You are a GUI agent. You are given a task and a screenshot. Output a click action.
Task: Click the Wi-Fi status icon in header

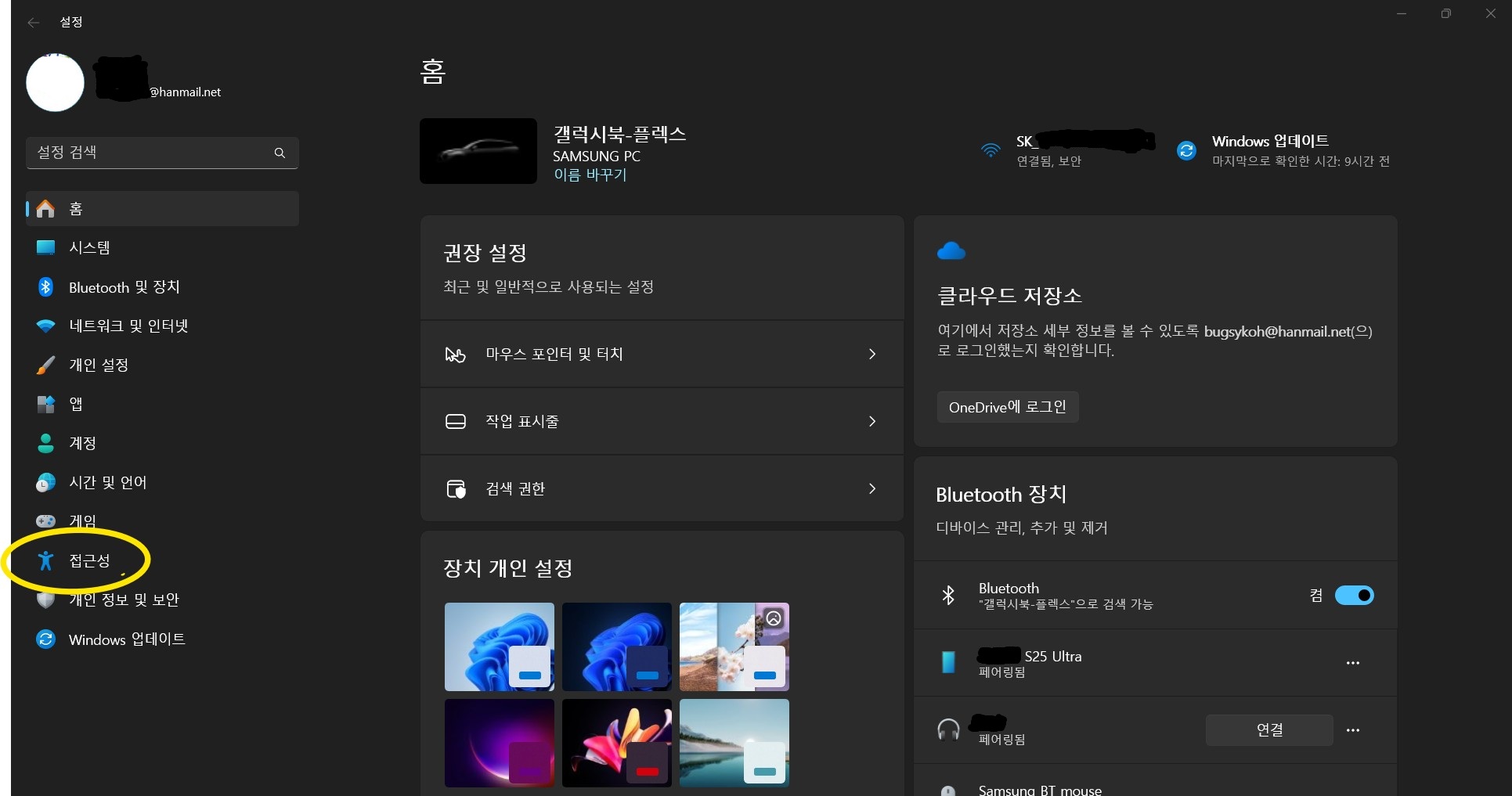click(991, 150)
